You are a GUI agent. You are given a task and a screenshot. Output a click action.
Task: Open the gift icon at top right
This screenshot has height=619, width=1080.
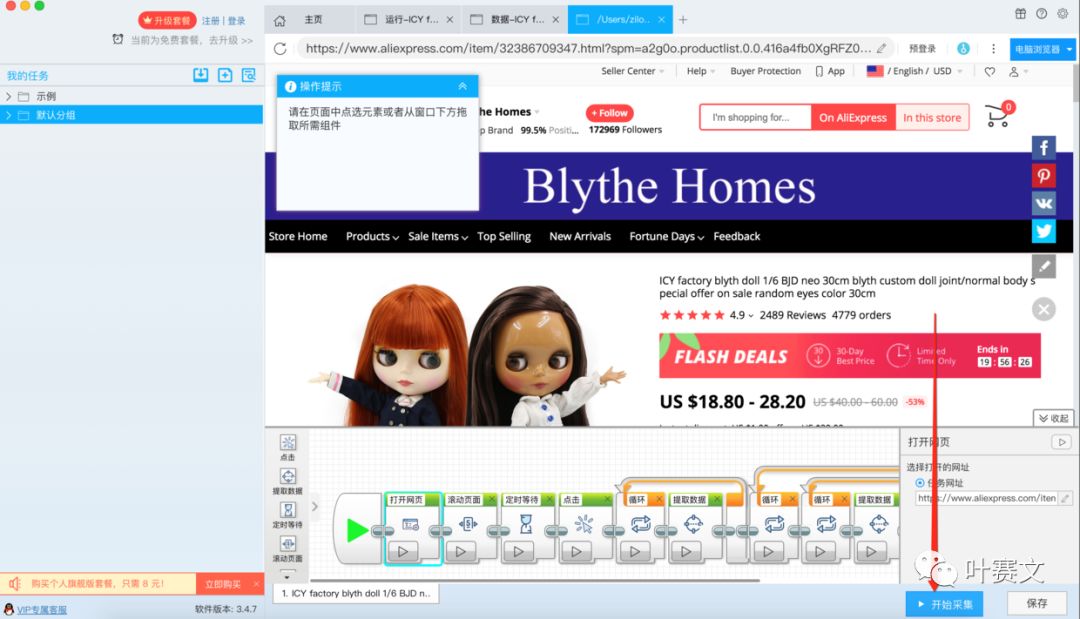coord(1020,13)
